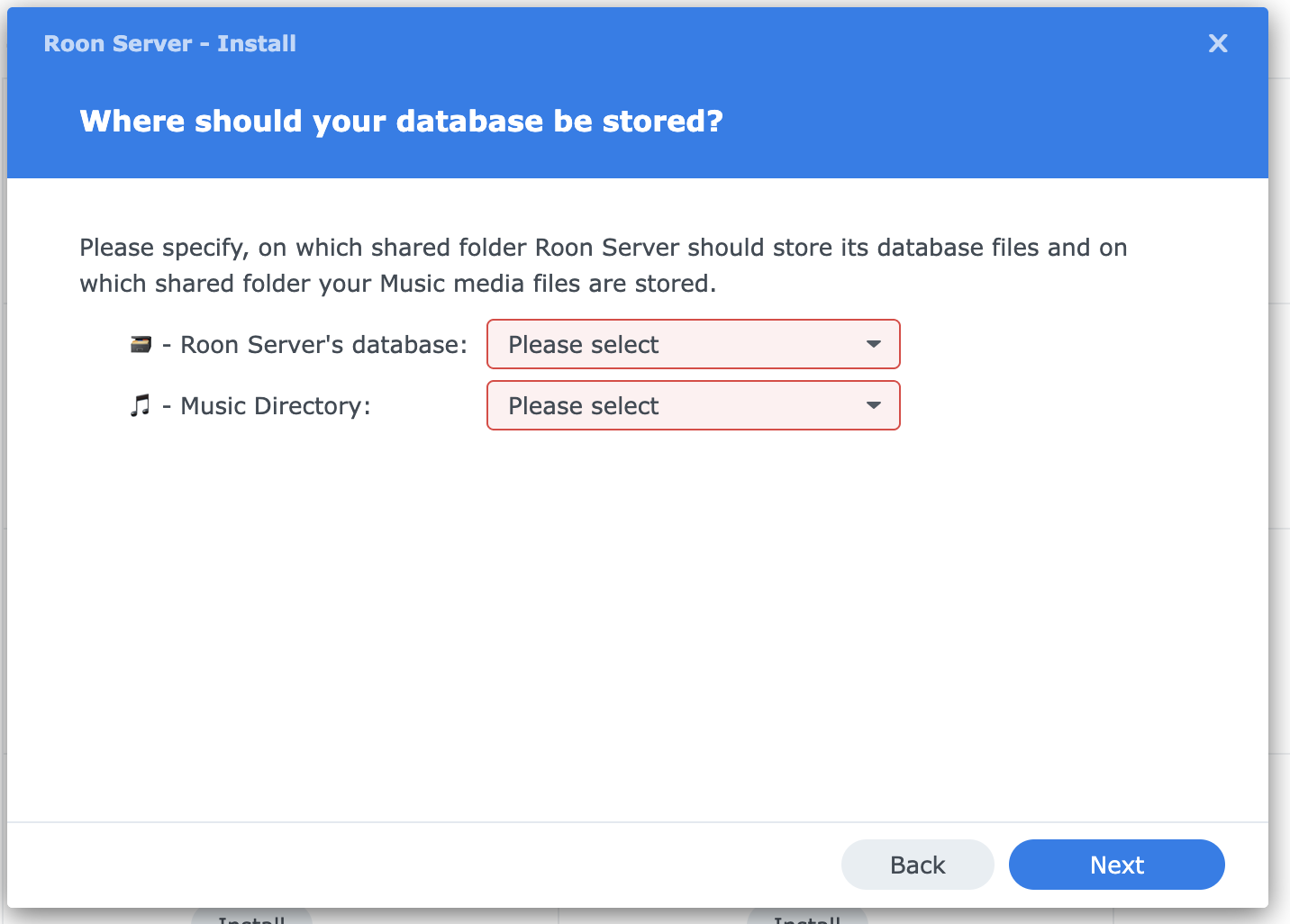1290x924 pixels.
Task: Click the arrow on the database folder selector
Action: (x=873, y=344)
